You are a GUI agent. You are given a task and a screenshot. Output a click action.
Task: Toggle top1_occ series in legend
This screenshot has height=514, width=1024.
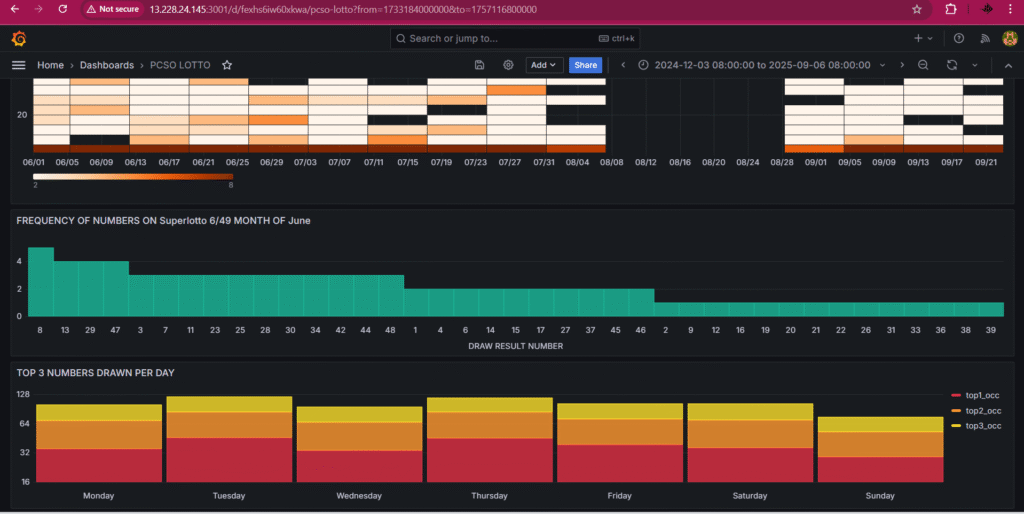click(x=982, y=397)
